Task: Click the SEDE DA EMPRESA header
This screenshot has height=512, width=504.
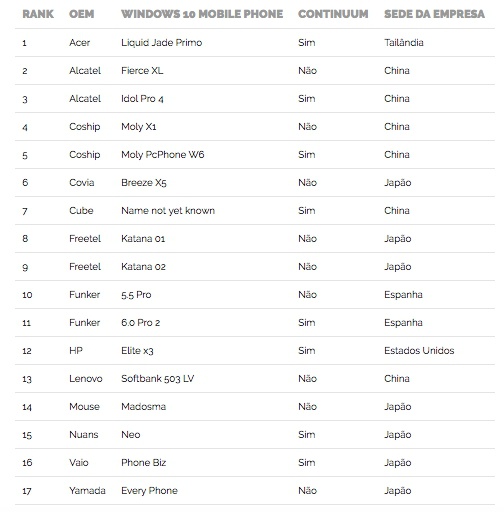Action: 434,14
